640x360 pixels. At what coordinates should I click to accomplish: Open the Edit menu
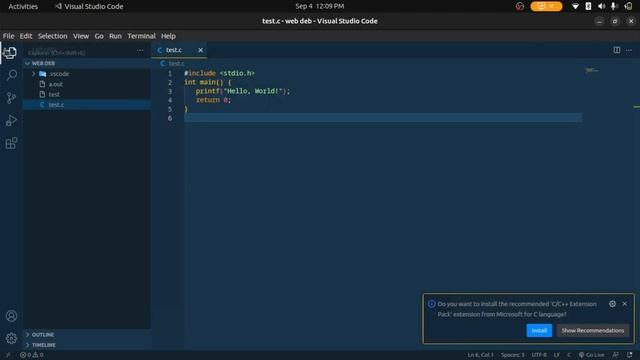pos(26,36)
